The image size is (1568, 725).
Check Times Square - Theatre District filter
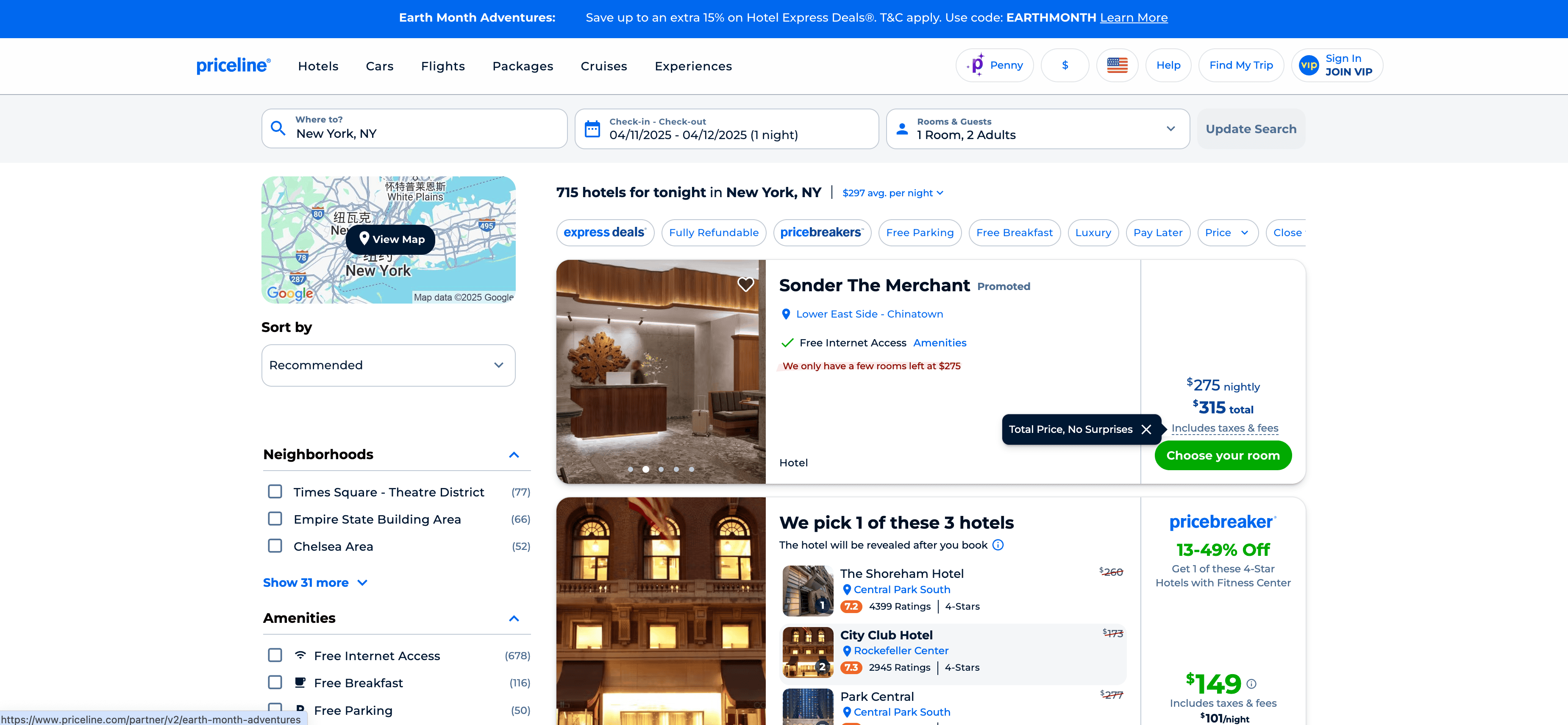pyautogui.click(x=275, y=491)
